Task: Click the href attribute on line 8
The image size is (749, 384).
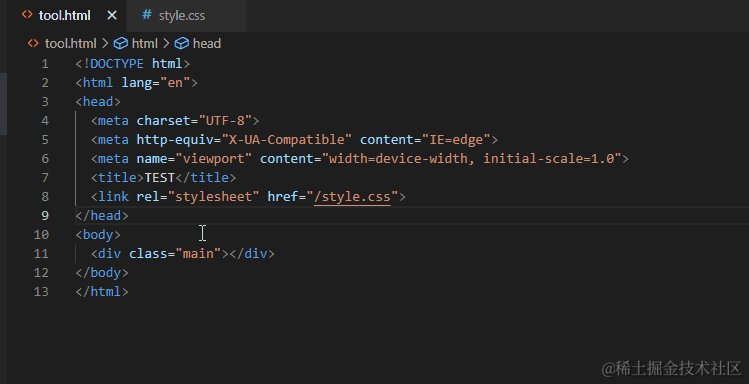Action: coord(283,197)
